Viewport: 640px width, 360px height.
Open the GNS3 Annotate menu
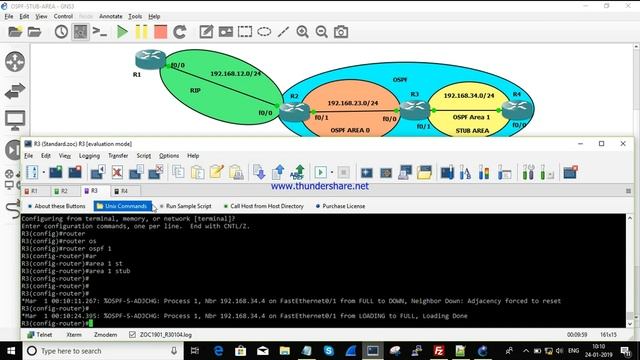[111, 16]
